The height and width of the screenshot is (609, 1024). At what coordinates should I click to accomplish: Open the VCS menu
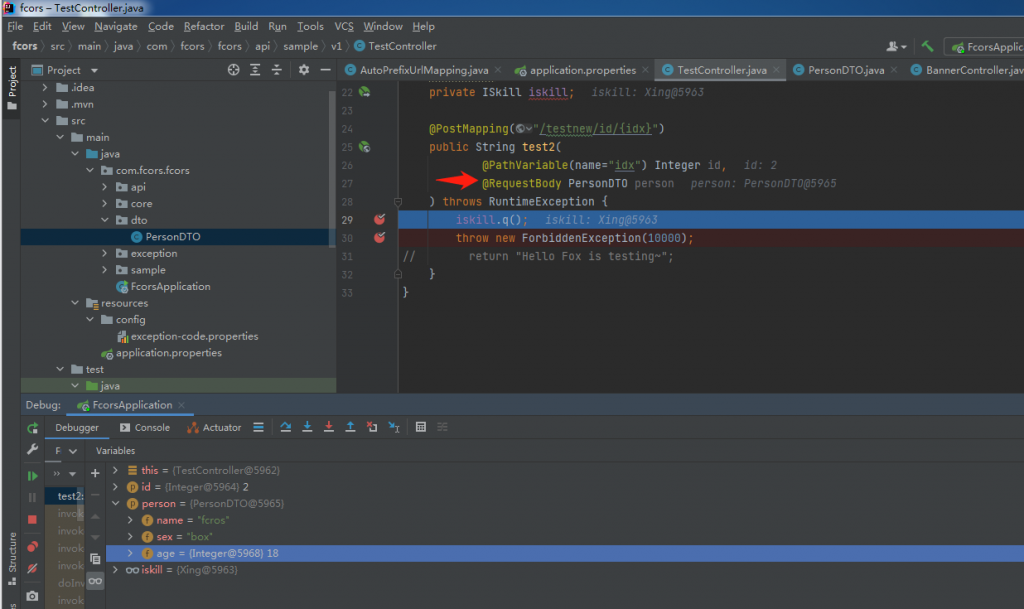pyautogui.click(x=344, y=26)
